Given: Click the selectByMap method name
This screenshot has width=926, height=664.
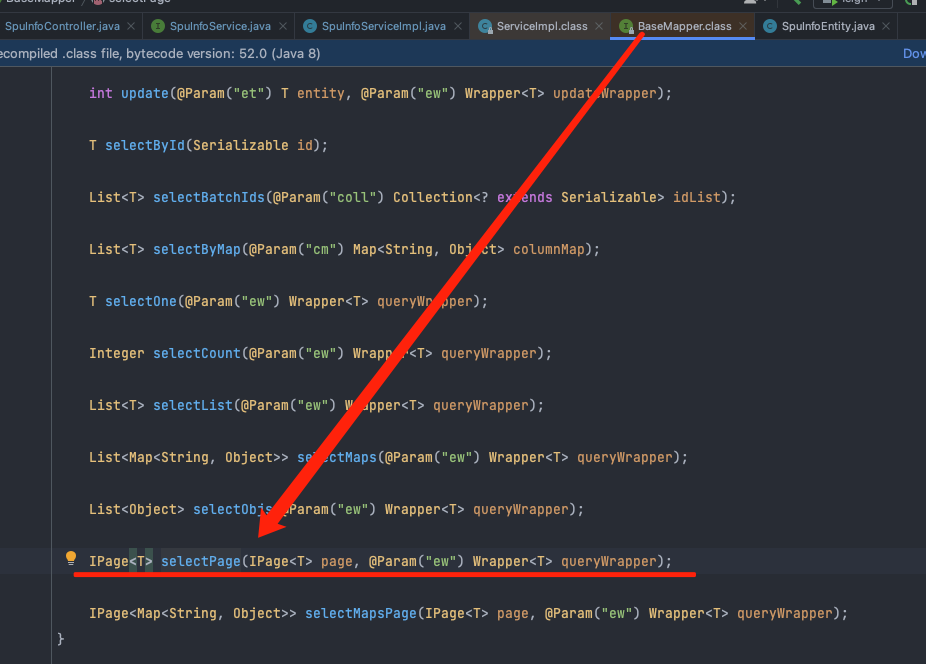Looking at the screenshot, I should click(x=197, y=249).
